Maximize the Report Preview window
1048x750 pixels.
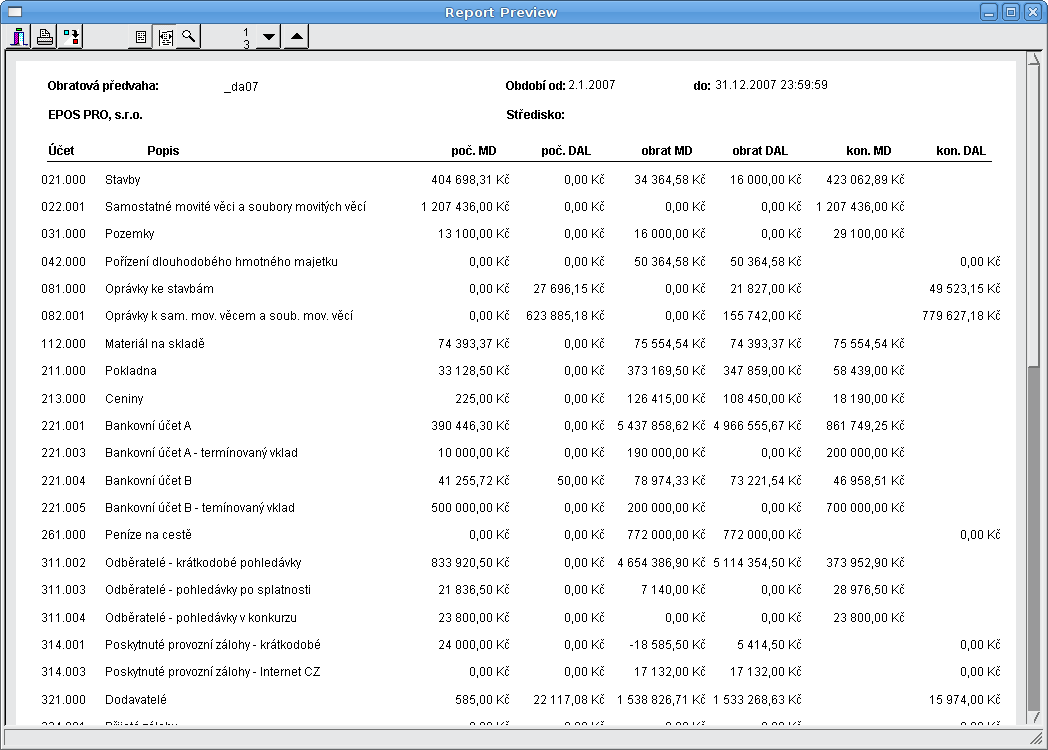[x=1010, y=12]
